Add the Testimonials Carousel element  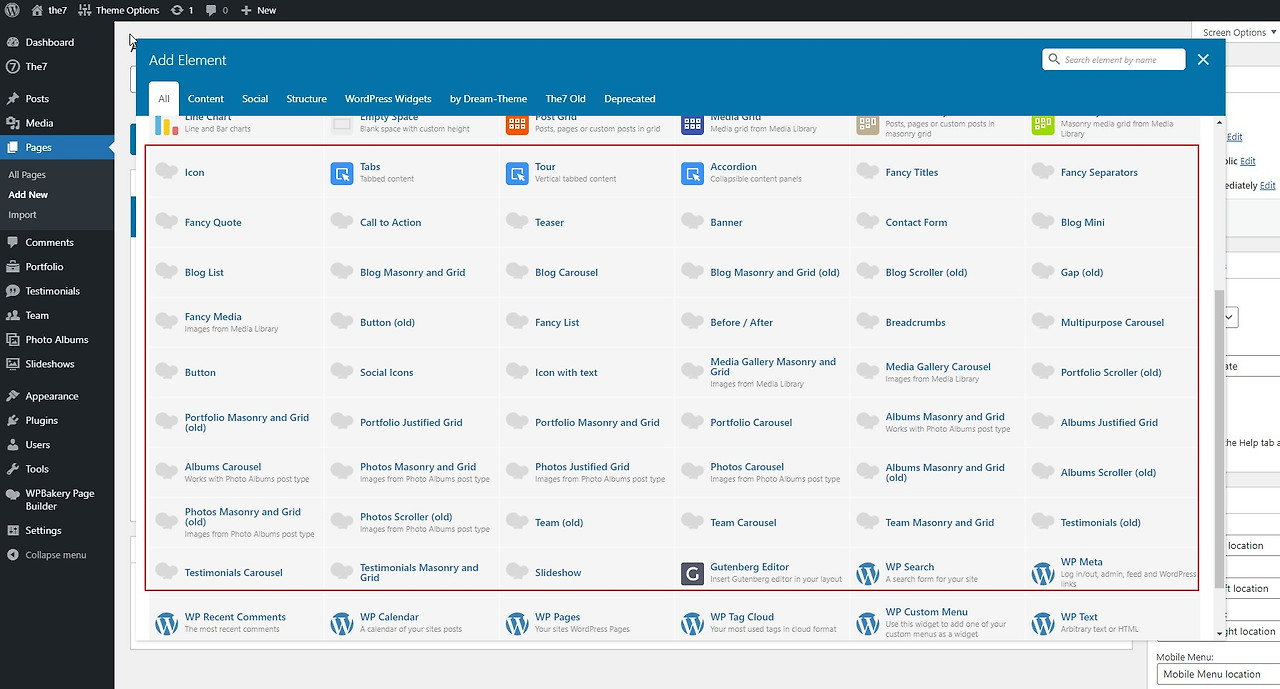click(x=236, y=573)
